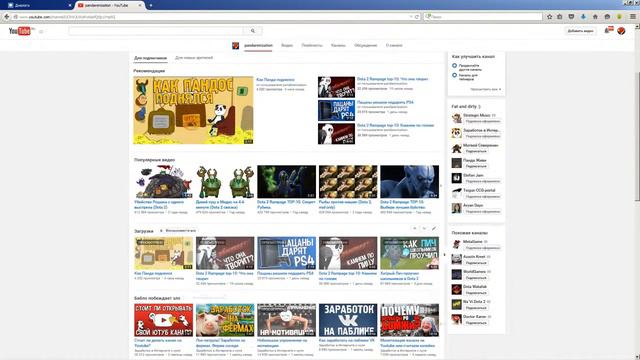Screen dimensions: 640x360
Task: Click the page vertical scrollbar thumb
Action: click(637, 135)
